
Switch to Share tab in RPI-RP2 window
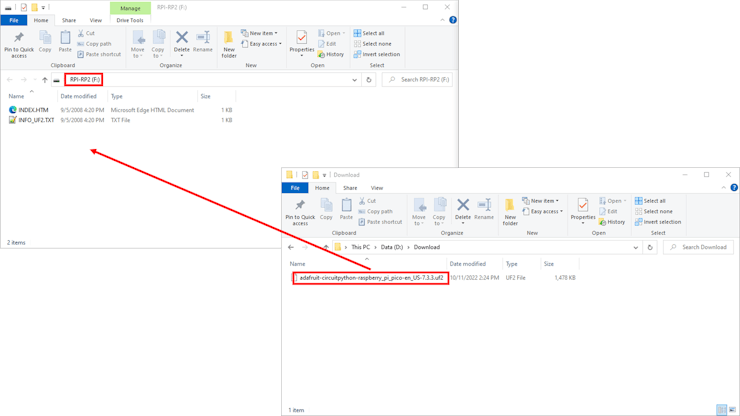point(69,20)
